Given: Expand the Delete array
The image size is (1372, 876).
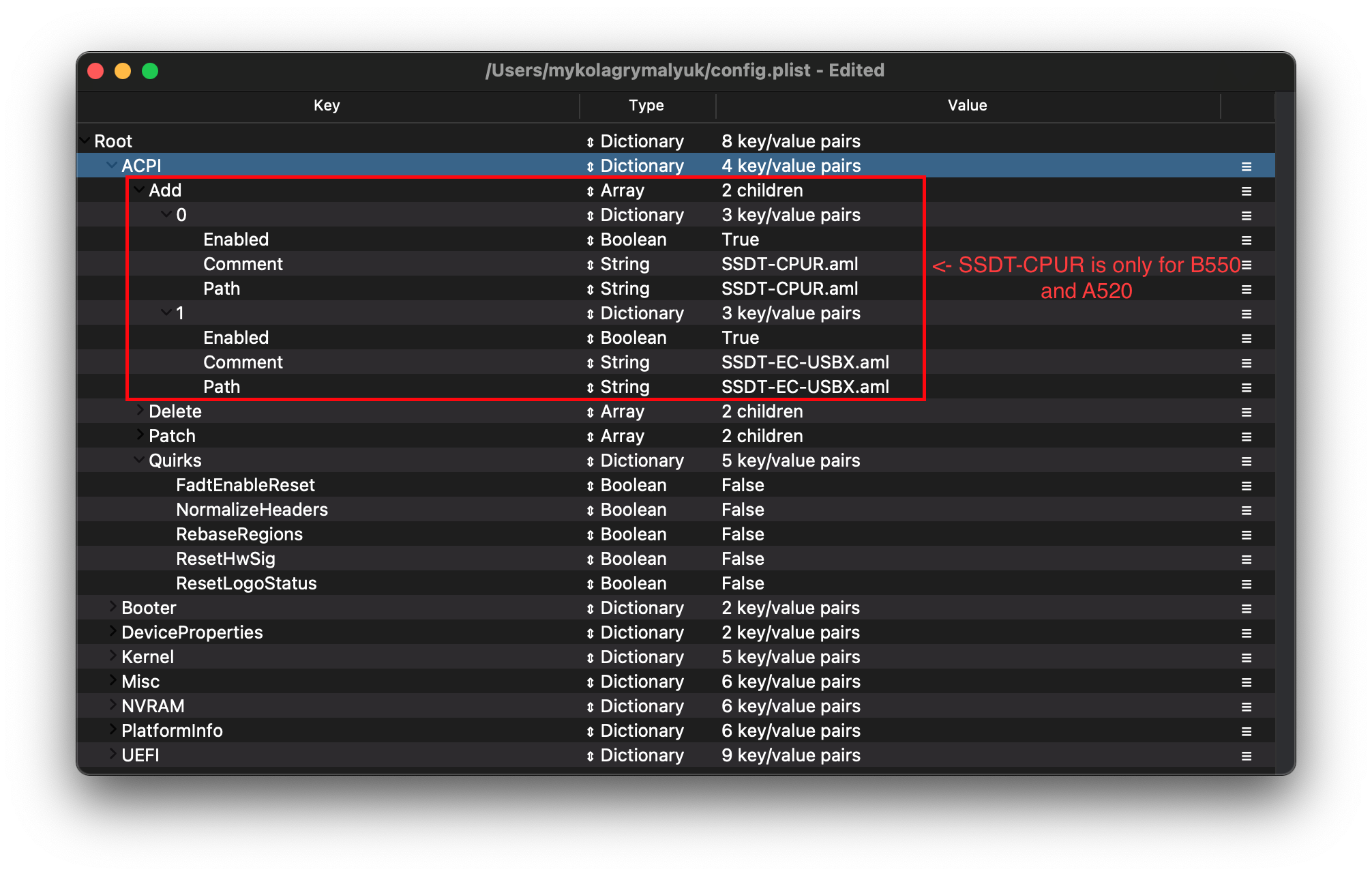Looking at the screenshot, I should [140, 411].
